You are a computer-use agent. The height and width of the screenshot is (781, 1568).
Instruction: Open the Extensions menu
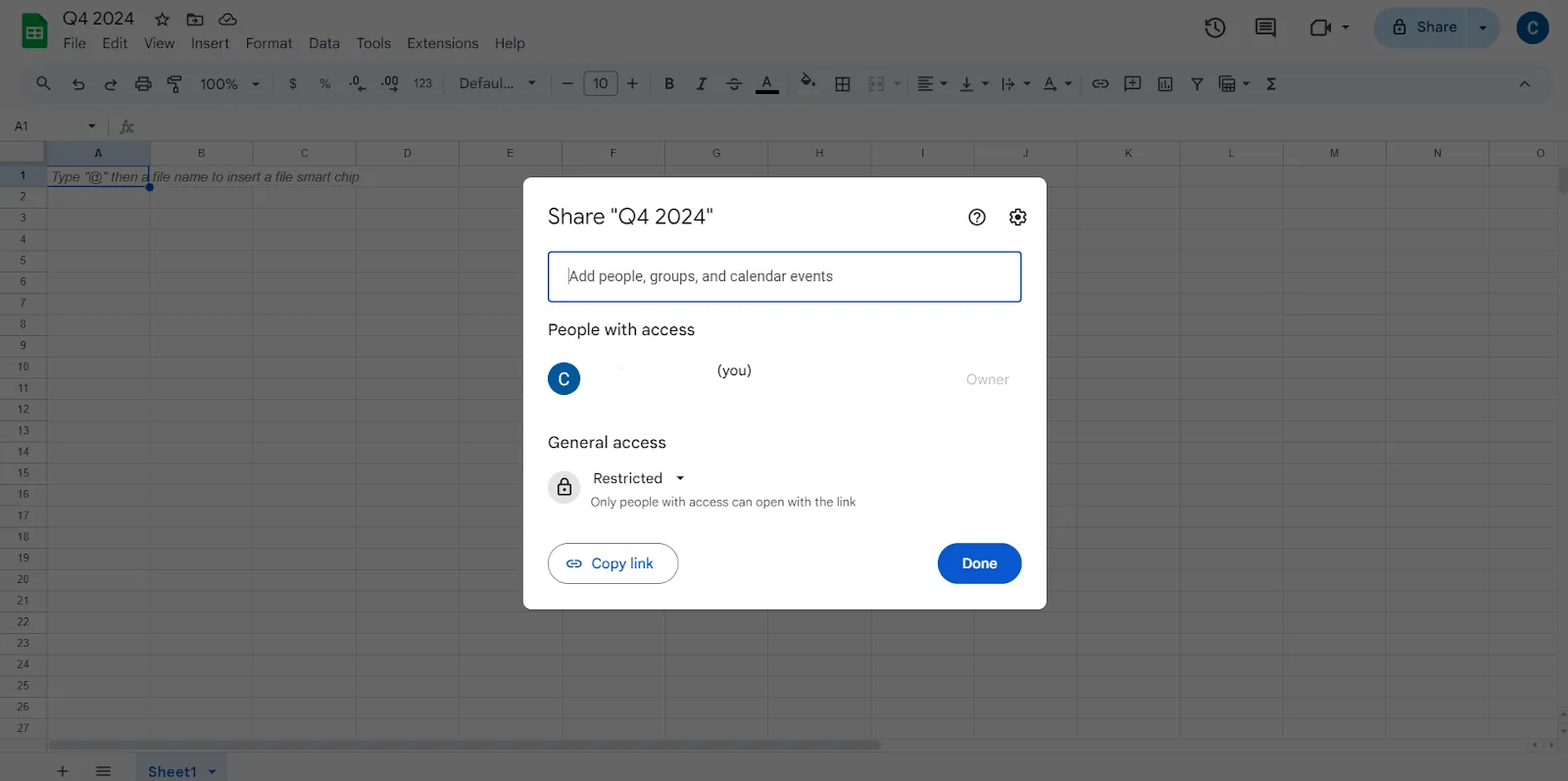click(x=443, y=43)
